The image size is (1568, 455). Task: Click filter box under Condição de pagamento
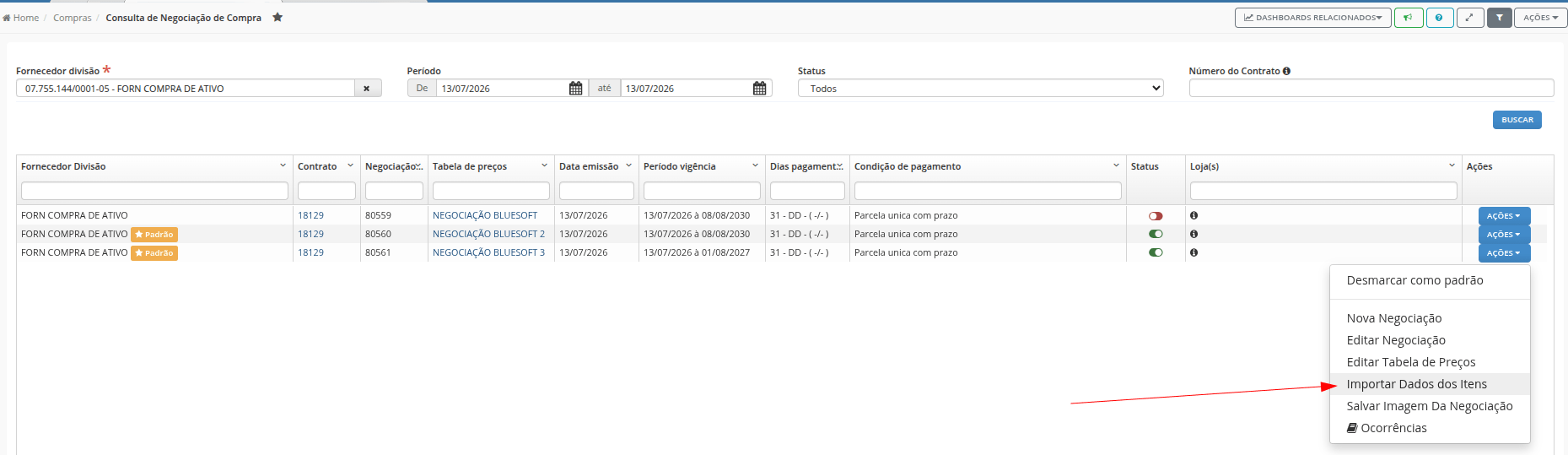[x=988, y=191]
